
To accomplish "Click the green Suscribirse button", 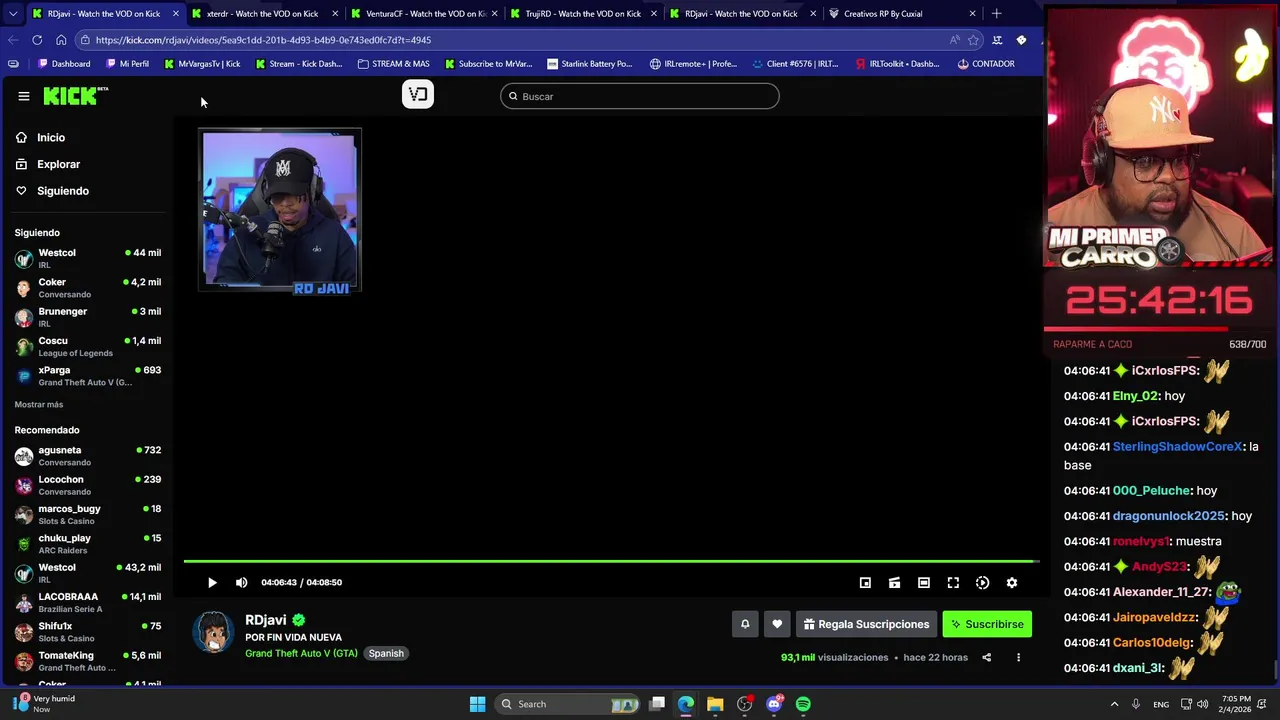I will coord(987,624).
